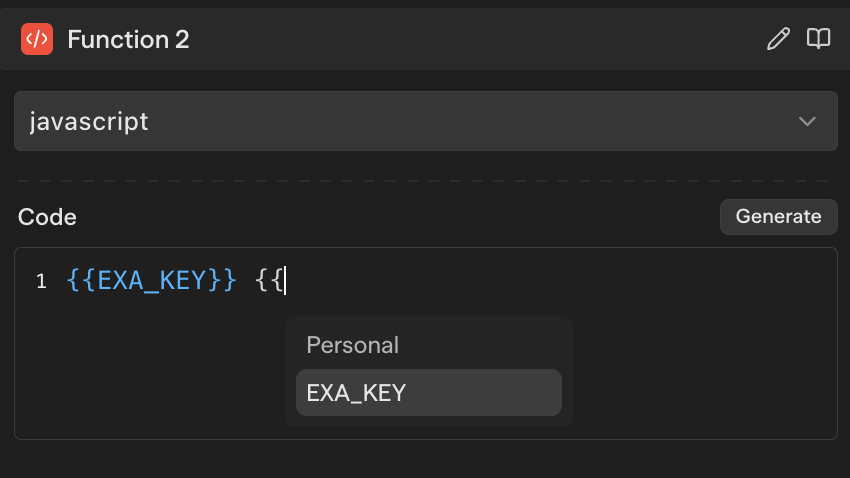Click line number 1 in the gutter
Screen dimensions: 850x478
(x=41, y=281)
